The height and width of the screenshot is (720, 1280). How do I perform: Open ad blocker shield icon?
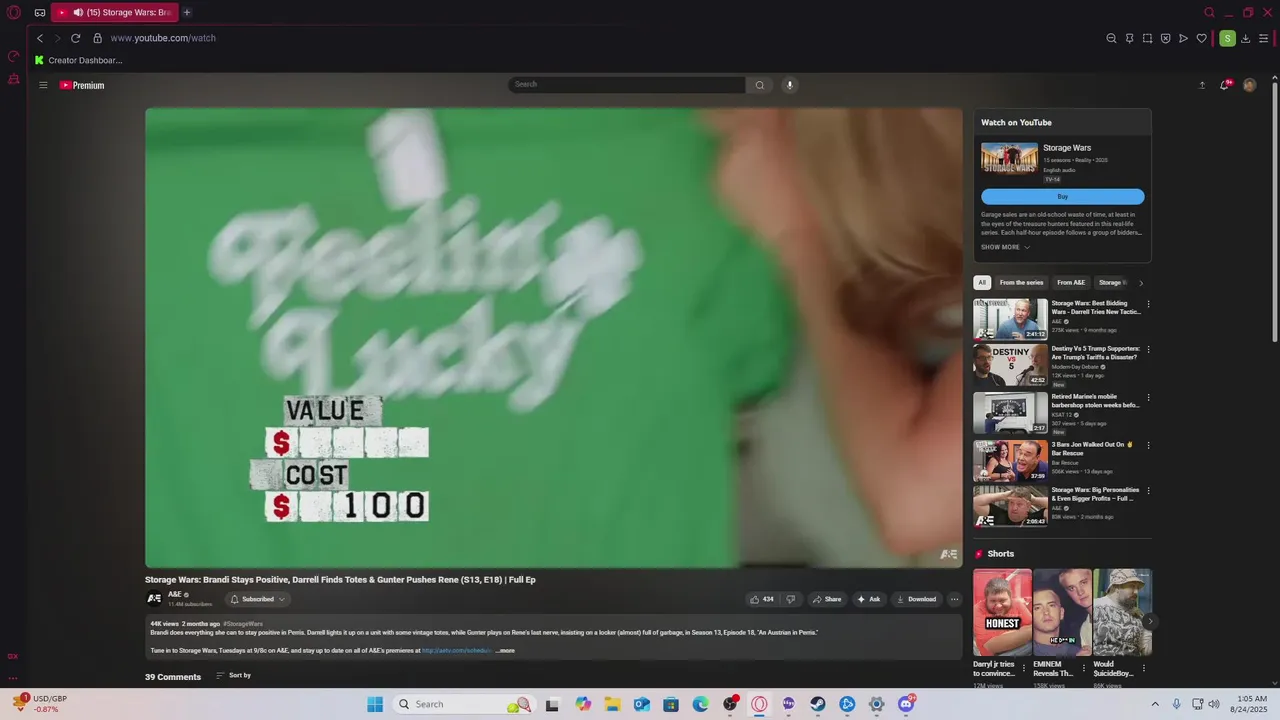click(x=1165, y=38)
